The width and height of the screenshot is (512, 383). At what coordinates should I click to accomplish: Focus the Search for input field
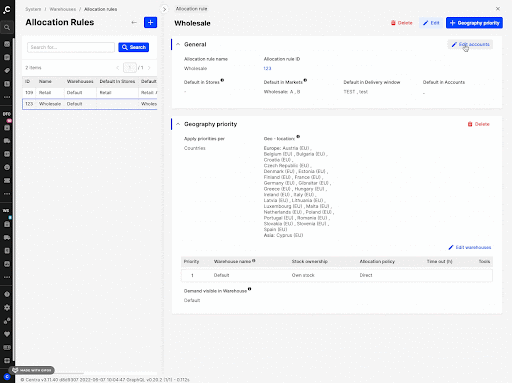pos(71,47)
